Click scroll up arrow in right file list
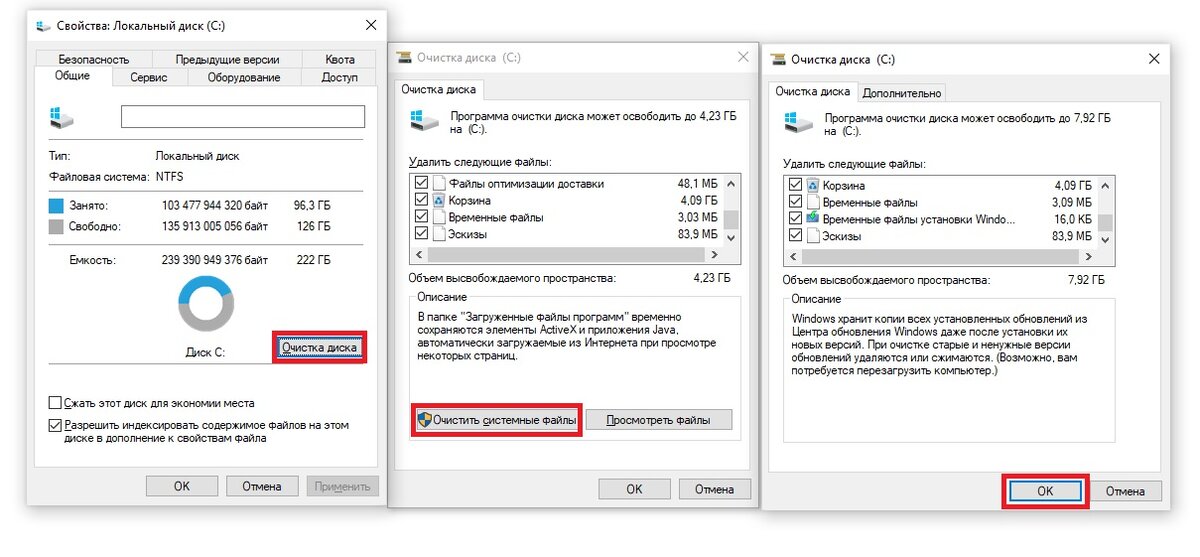Image resolution: width=1200 pixels, height=557 pixels. (x=1105, y=186)
